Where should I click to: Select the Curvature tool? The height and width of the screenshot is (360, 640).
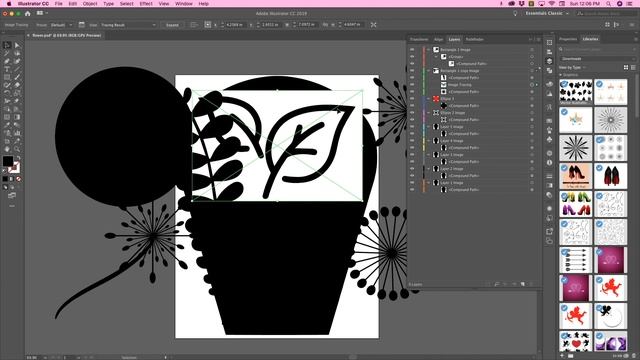[17, 61]
